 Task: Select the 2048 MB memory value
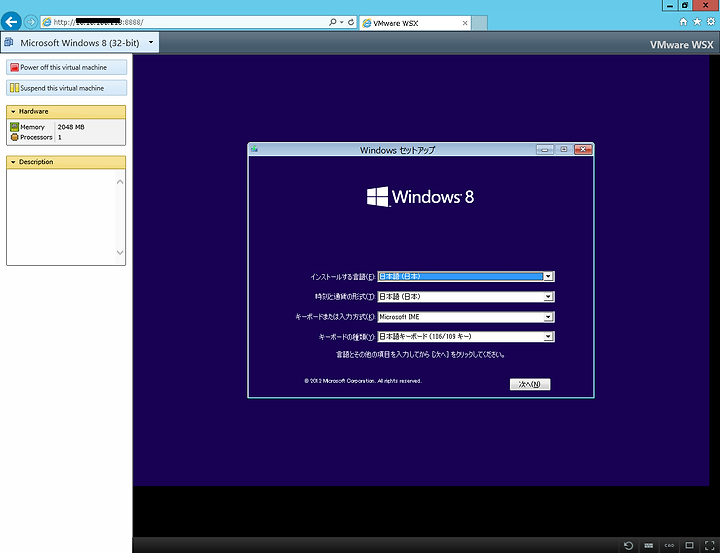pos(71,127)
